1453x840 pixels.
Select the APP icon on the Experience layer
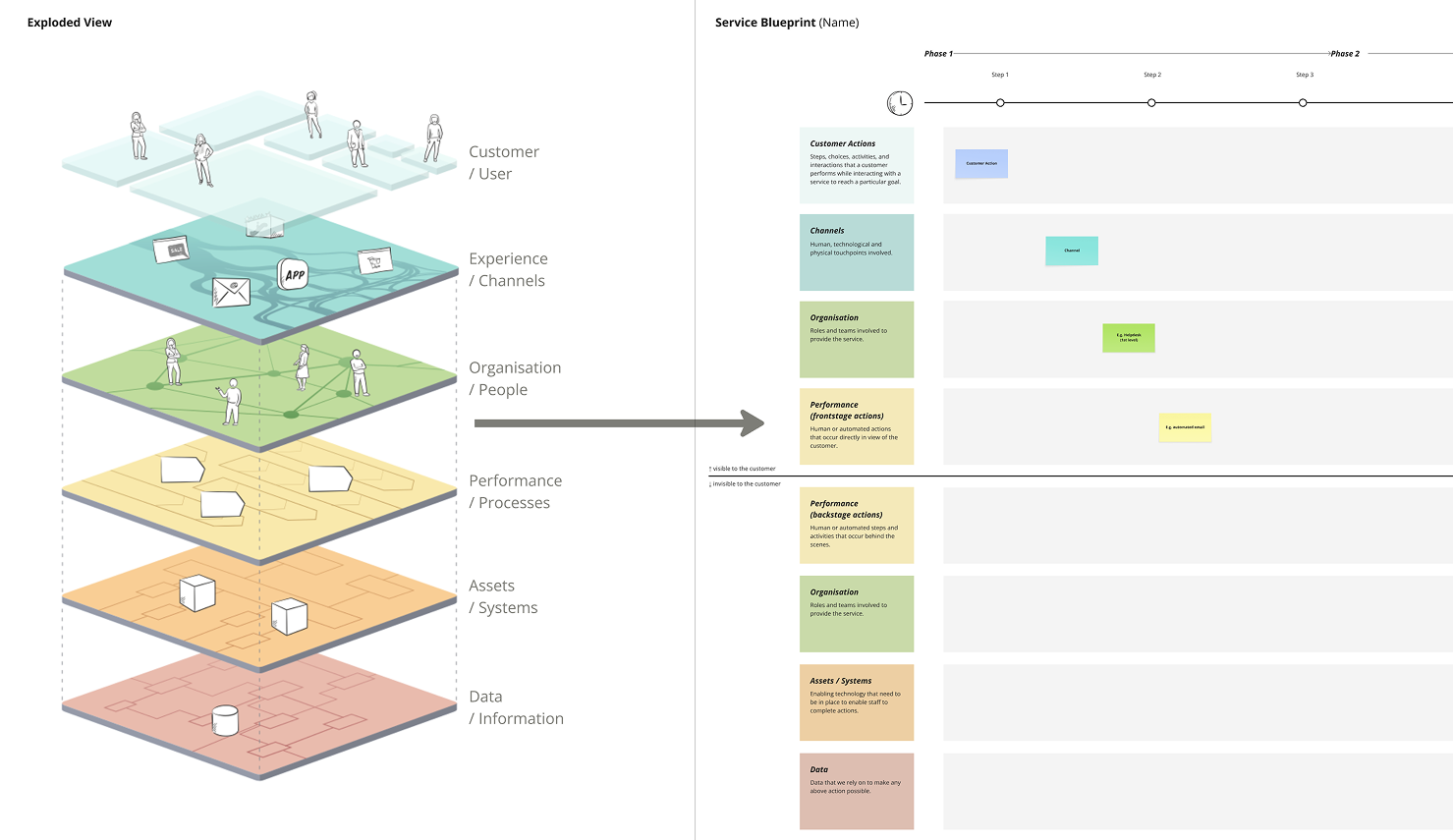pyautogui.click(x=294, y=274)
